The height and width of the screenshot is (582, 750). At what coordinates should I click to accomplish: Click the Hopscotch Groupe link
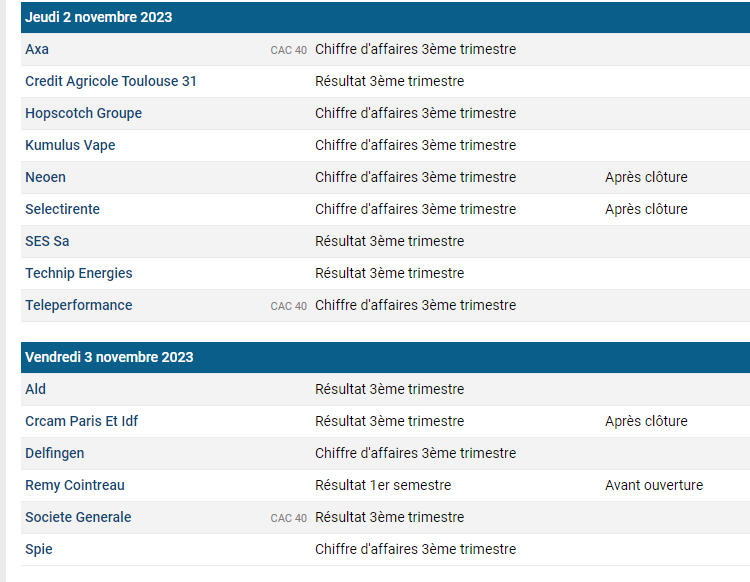tap(84, 113)
